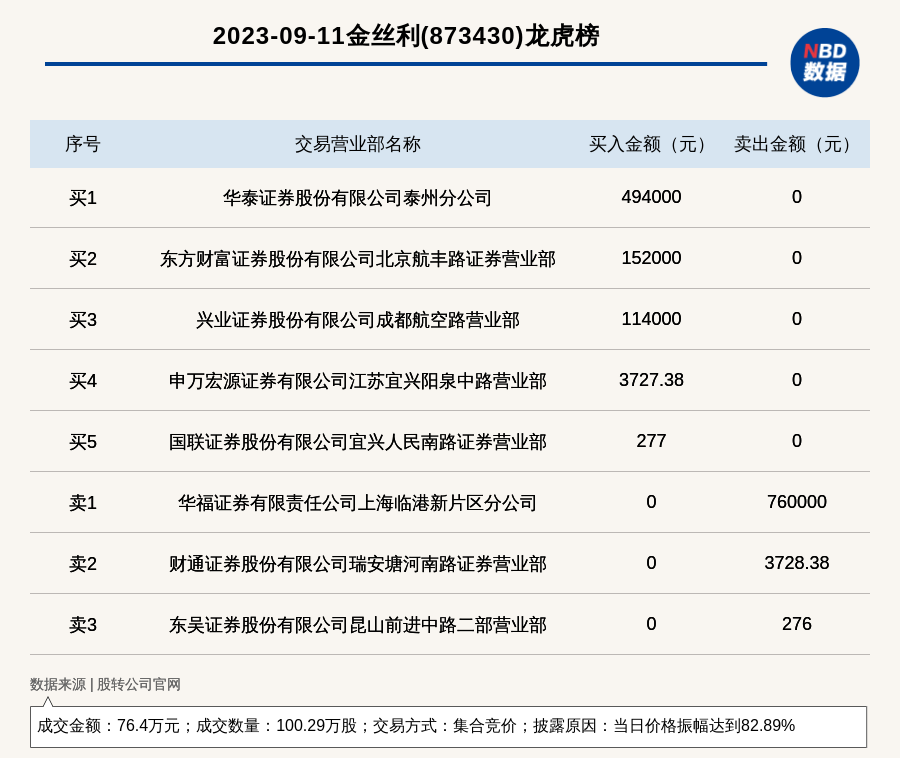The image size is (900, 758).
Task: Click the 卖出金额（元） column header
Action: coord(796,144)
